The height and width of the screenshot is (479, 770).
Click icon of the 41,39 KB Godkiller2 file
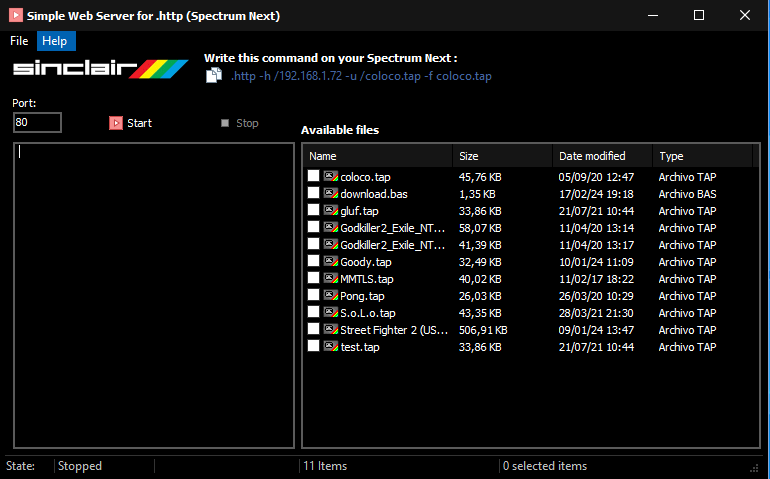331,244
